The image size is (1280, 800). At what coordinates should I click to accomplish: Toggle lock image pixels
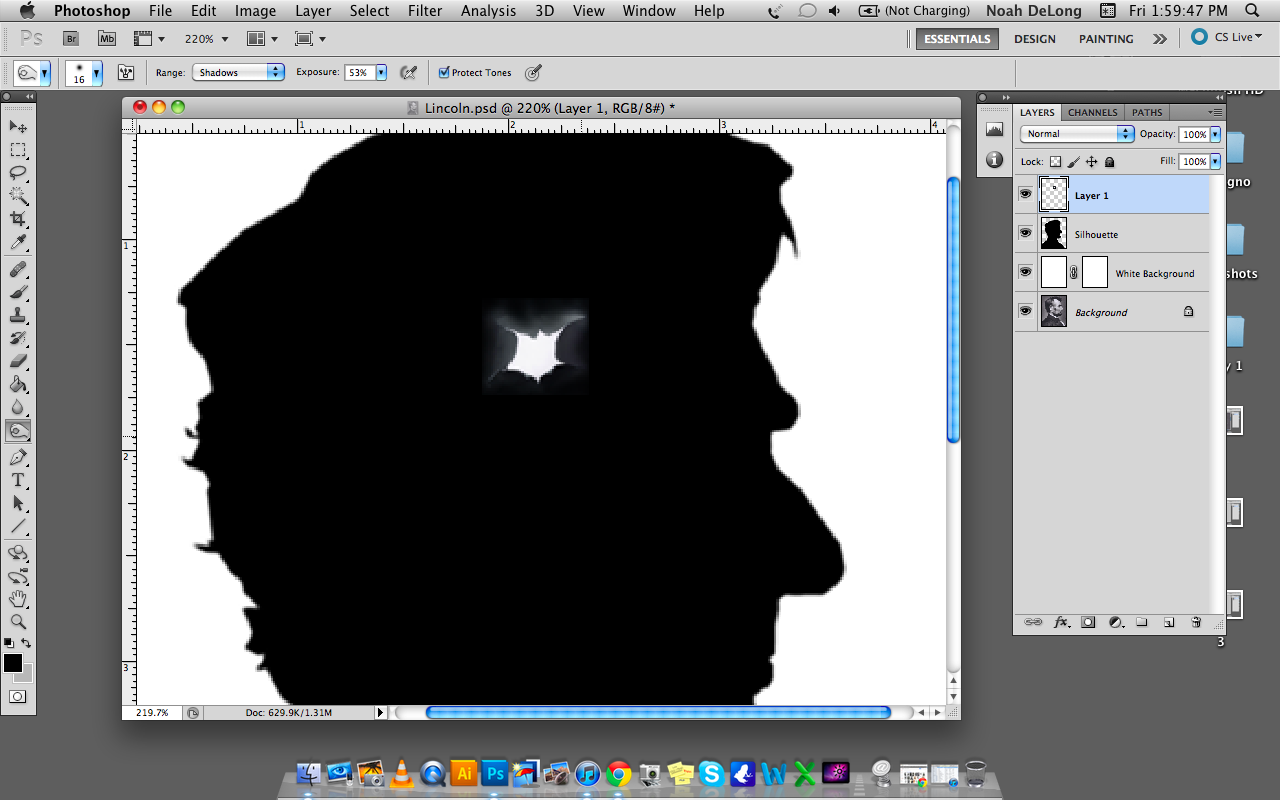click(x=1073, y=162)
